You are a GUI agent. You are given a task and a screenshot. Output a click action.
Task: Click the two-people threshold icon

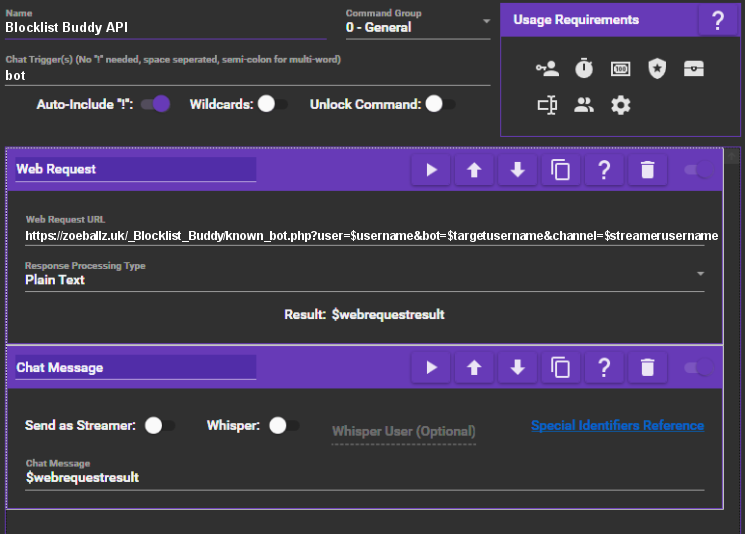point(584,105)
